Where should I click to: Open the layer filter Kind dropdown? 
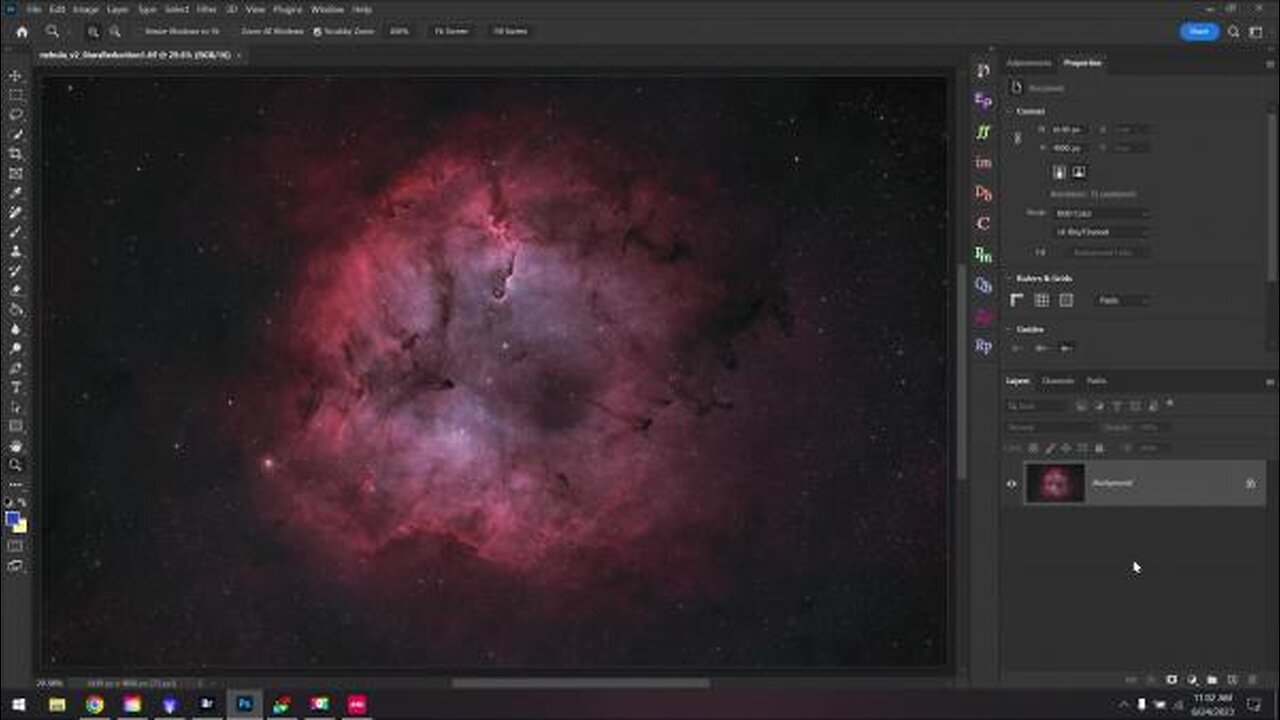tap(1038, 406)
